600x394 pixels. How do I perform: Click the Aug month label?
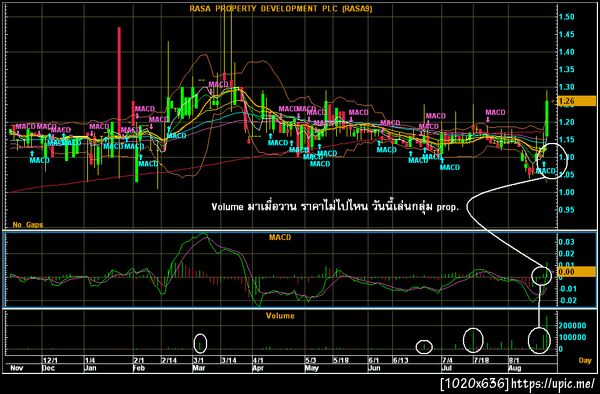[515, 368]
